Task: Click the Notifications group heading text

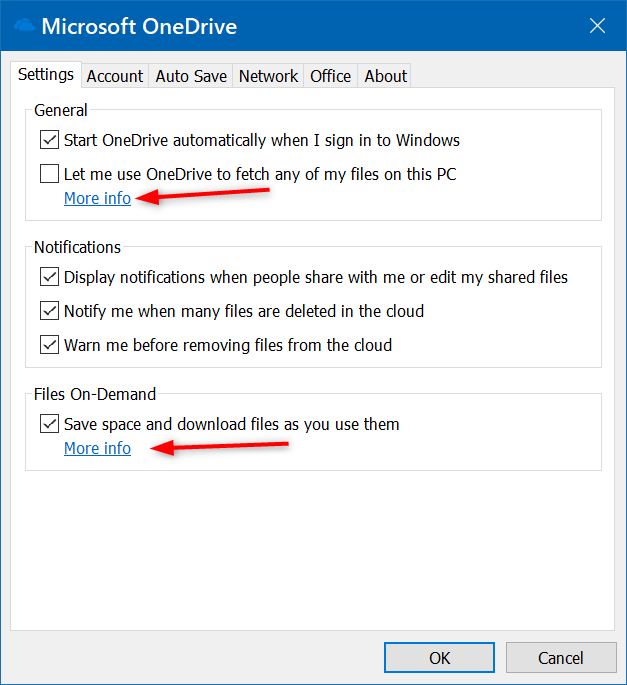Action: [77, 247]
